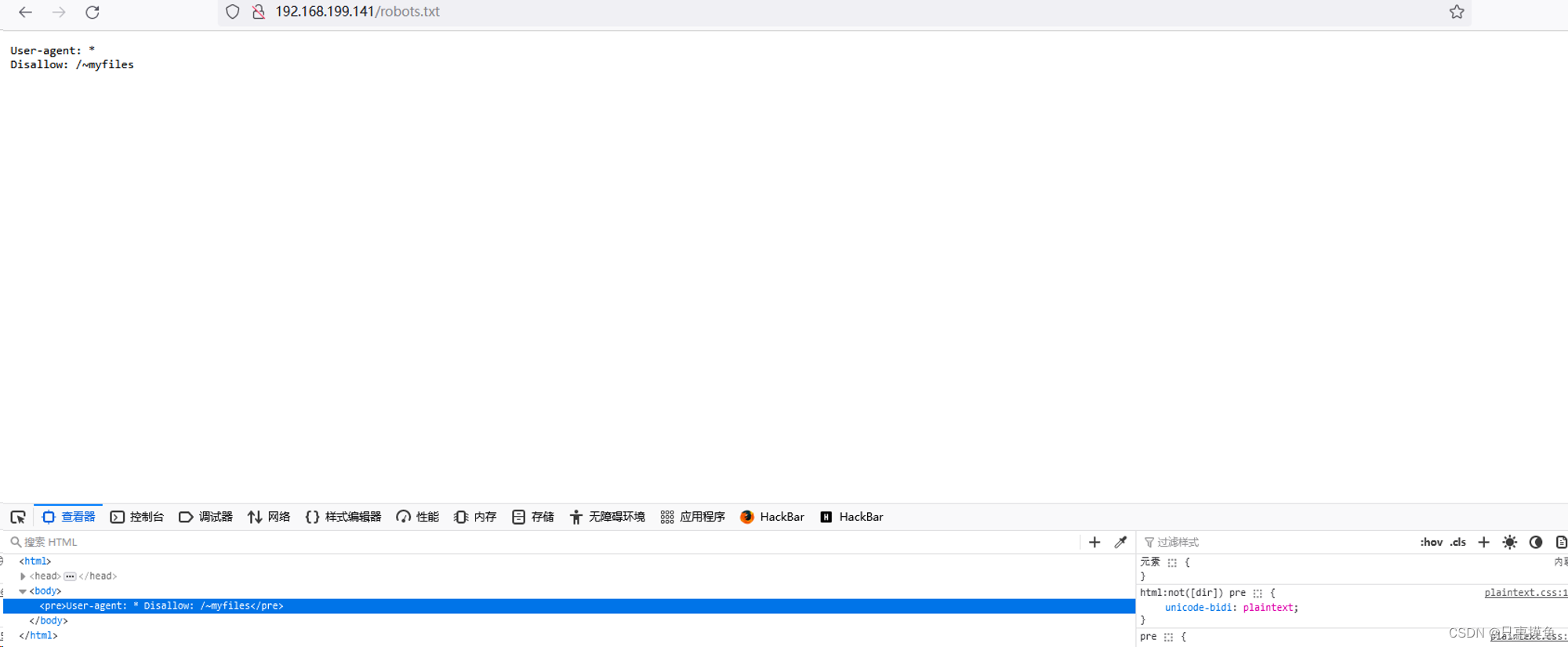Pick a color with the eyedropper
This screenshot has width=1568, height=647.
(x=1120, y=542)
